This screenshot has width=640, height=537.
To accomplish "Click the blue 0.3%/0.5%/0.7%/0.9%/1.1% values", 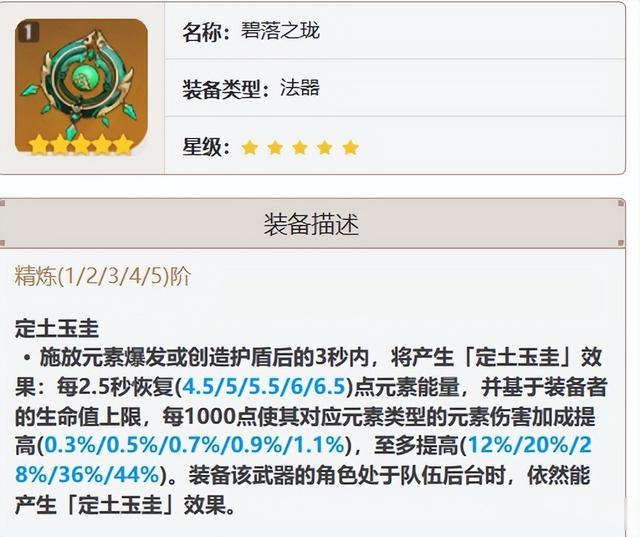I will click(x=195, y=445).
